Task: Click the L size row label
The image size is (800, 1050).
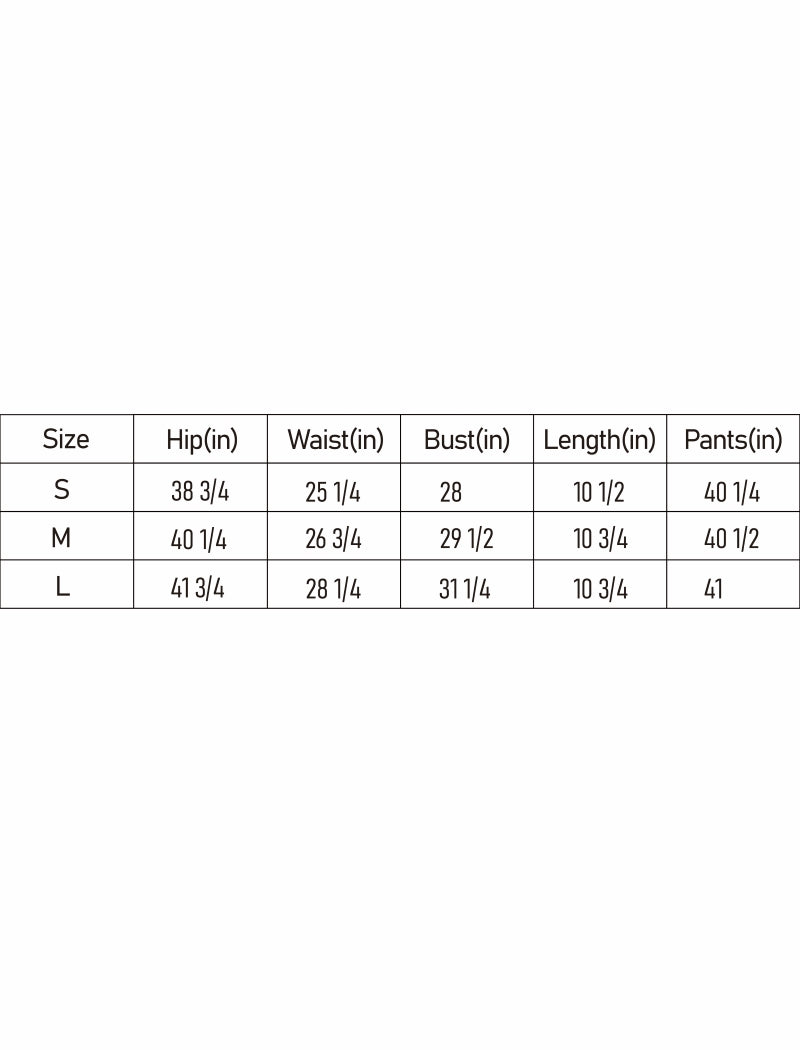Action: coord(62,587)
